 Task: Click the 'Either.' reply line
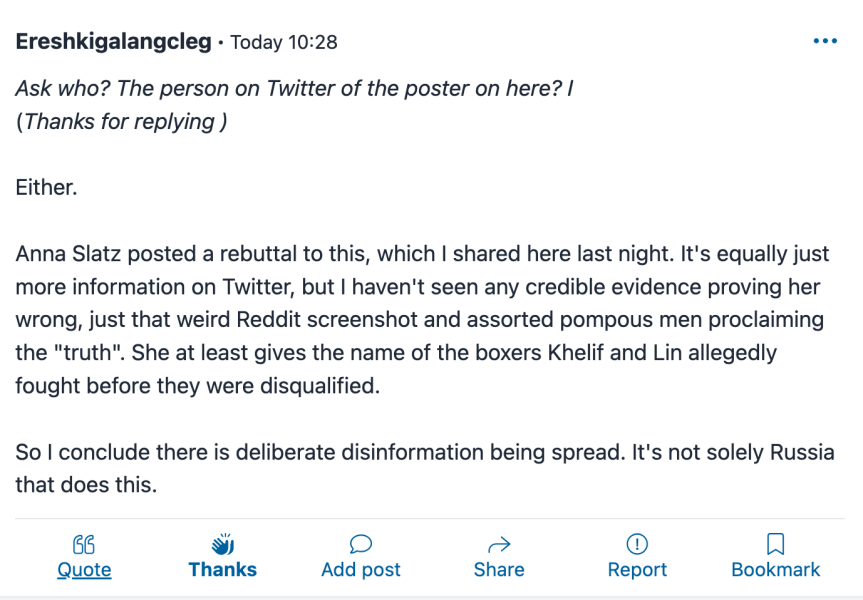46,187
